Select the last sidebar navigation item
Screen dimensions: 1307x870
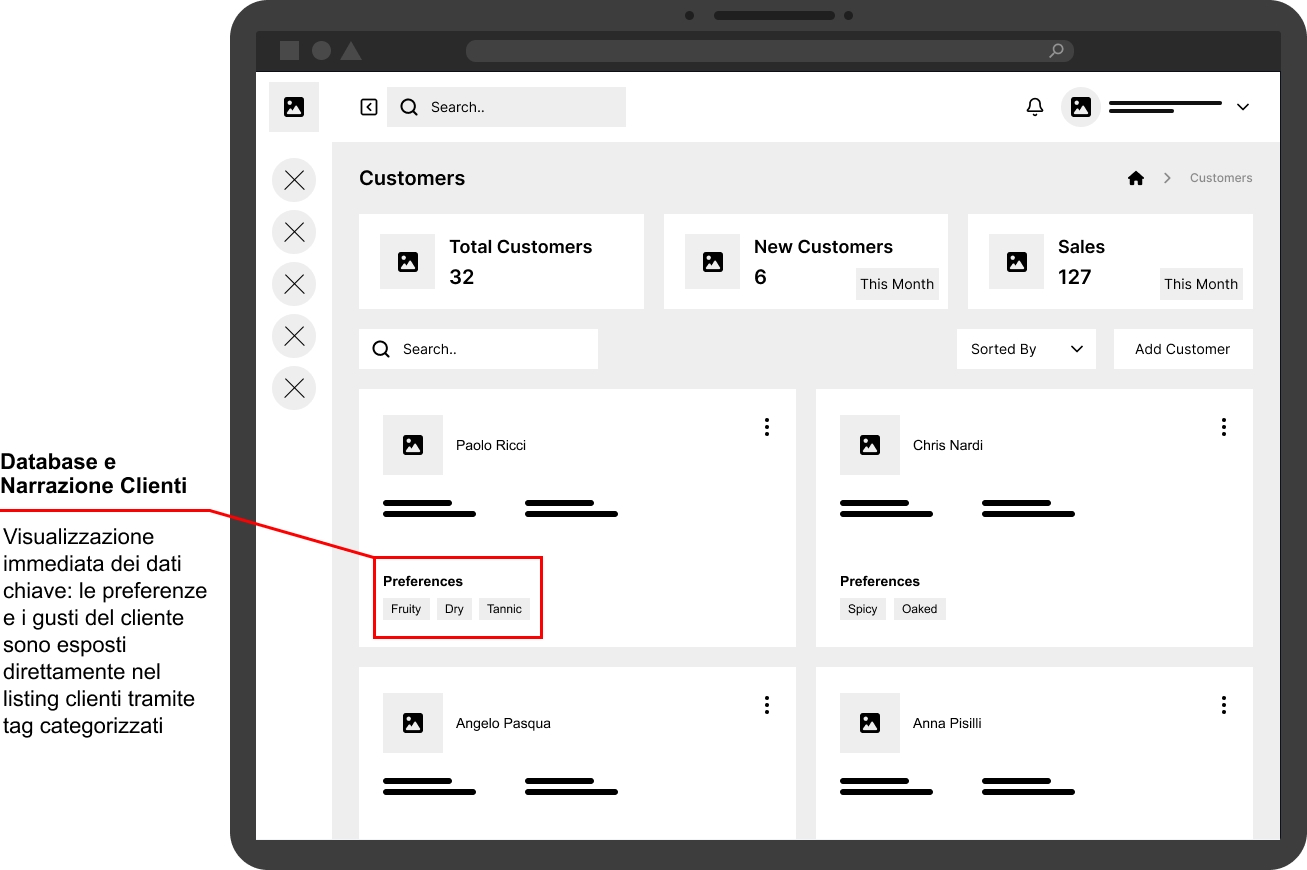click(294, 388)
